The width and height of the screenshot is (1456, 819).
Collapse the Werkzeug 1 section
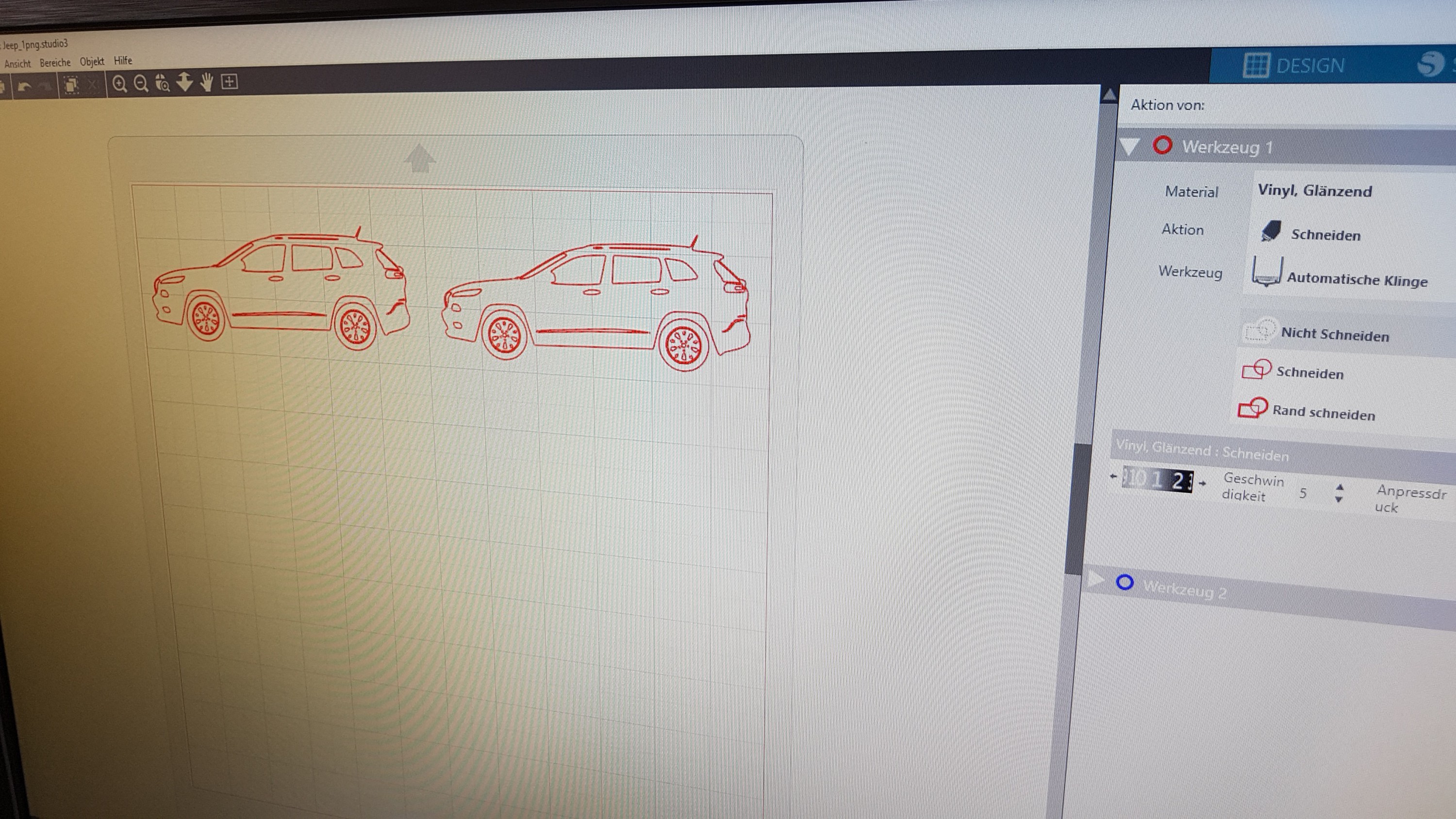pos(1129,147)
